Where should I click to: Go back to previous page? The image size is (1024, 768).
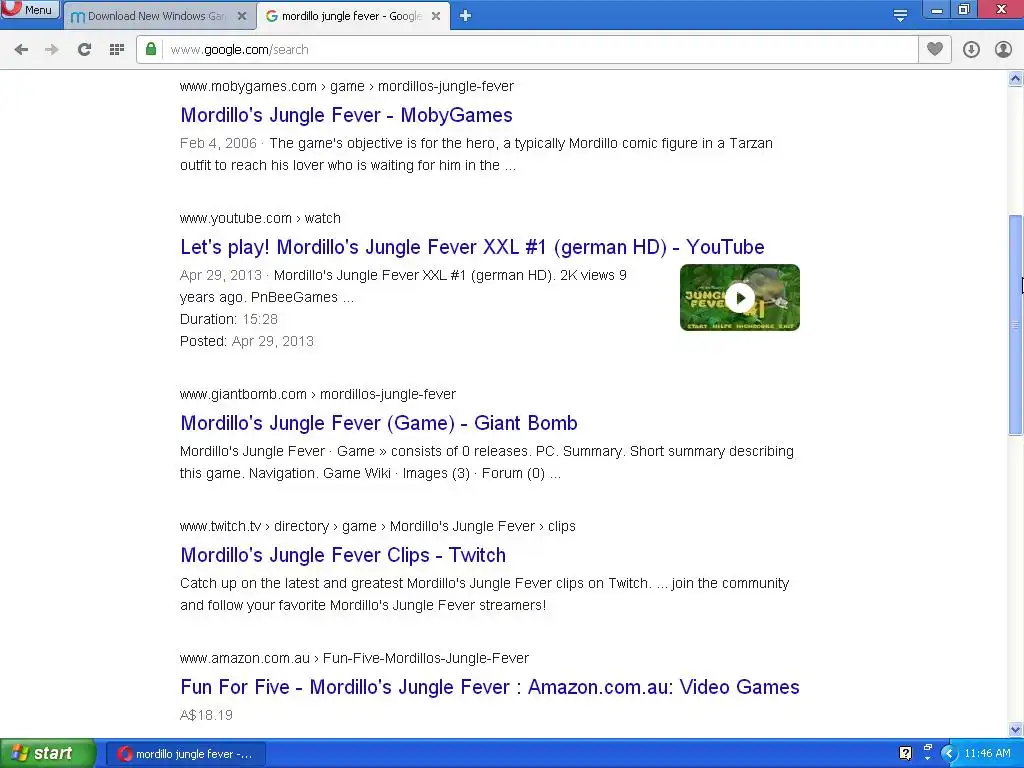pyautogui.click(x=21, y=50)
